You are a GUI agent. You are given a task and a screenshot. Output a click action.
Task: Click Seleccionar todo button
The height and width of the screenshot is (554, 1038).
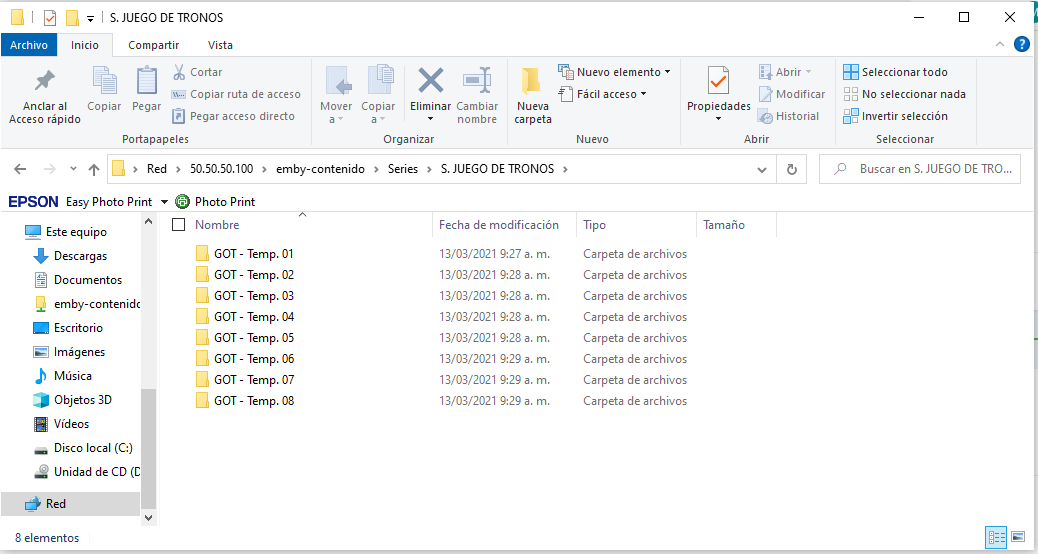(895, 72)
